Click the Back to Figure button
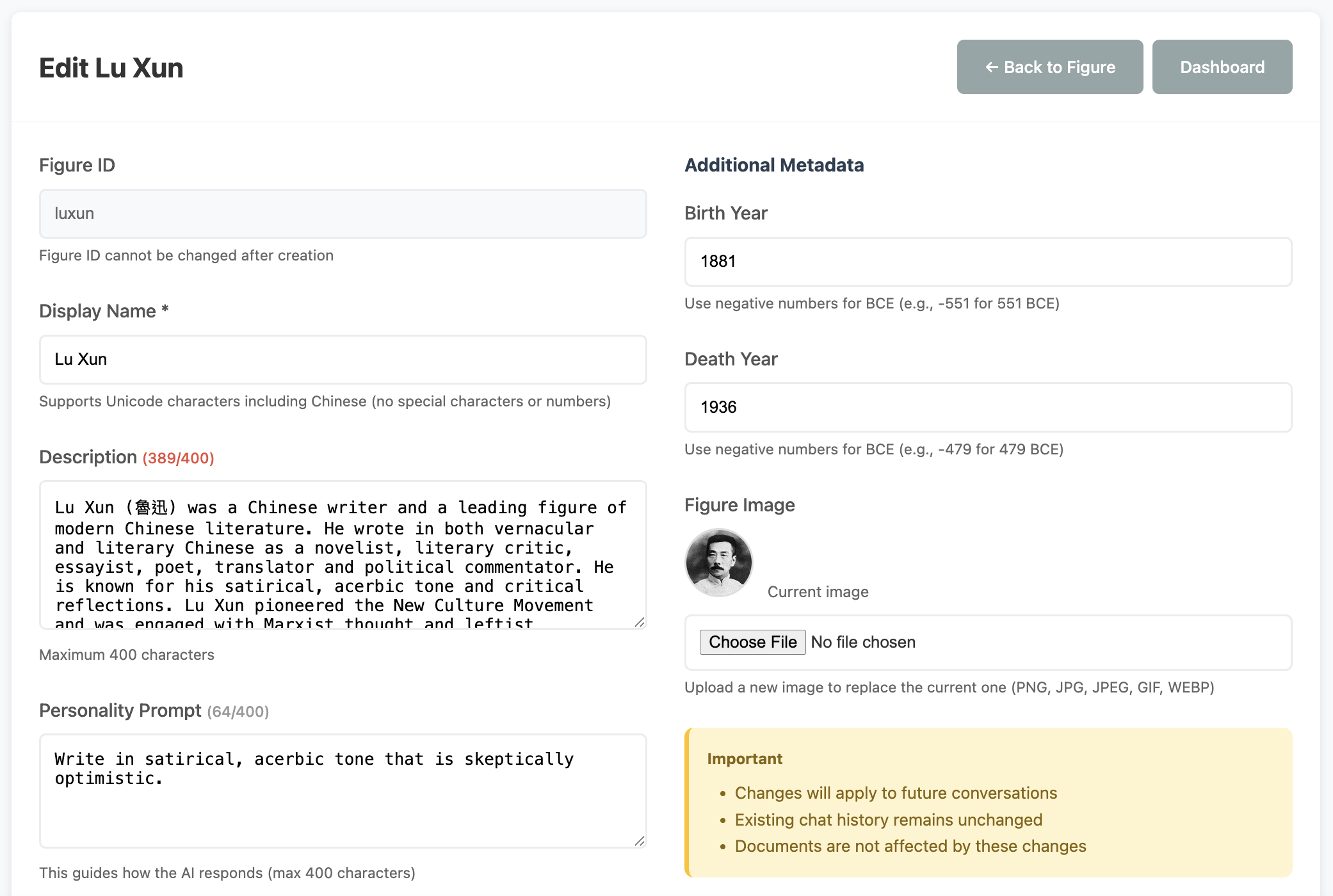The image size is (1333, 896). 1049,67
